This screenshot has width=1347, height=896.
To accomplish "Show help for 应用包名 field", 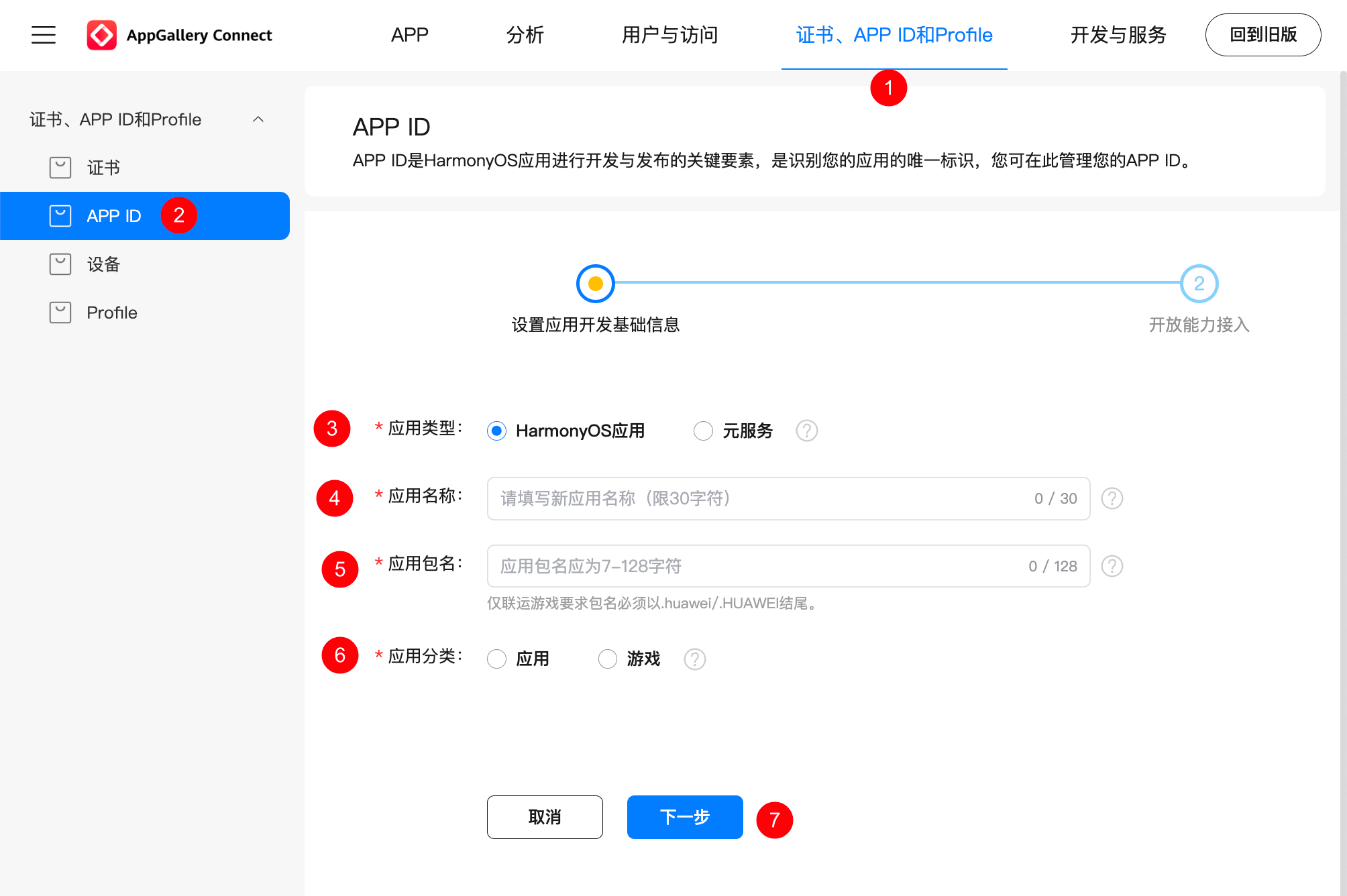I will click(x=1112, y=566).
